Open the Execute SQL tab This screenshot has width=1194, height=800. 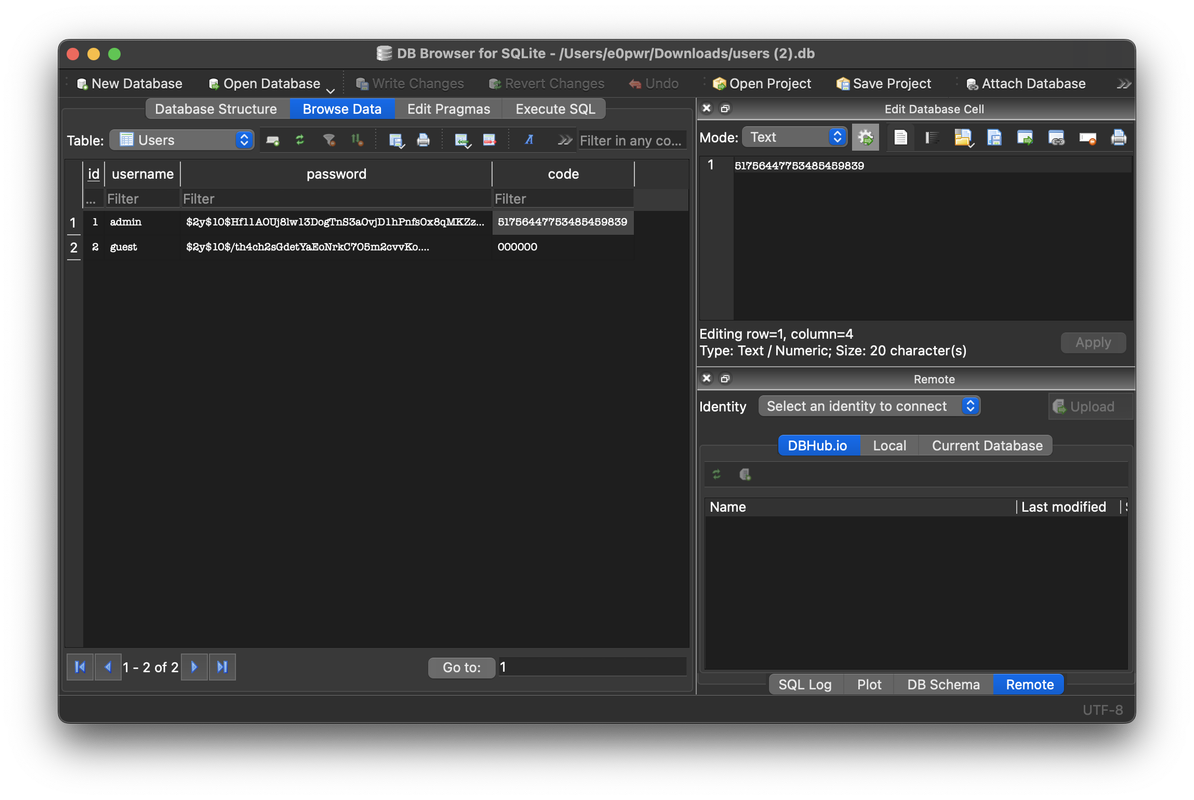pos(555,109)
